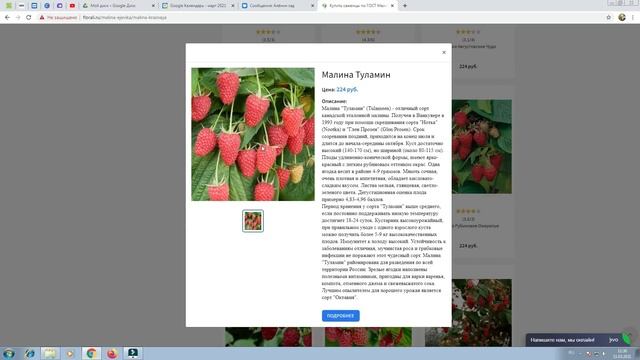Screen dimensions: 640x360
Task: Click the network icon in the system tray
Action: coord(596,353)
